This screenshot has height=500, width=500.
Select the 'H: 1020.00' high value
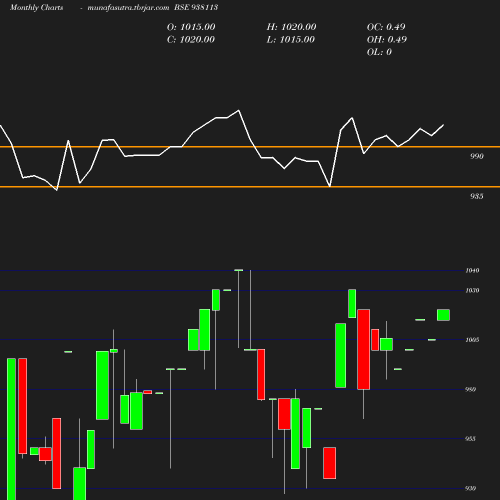[x=291, y=27]
